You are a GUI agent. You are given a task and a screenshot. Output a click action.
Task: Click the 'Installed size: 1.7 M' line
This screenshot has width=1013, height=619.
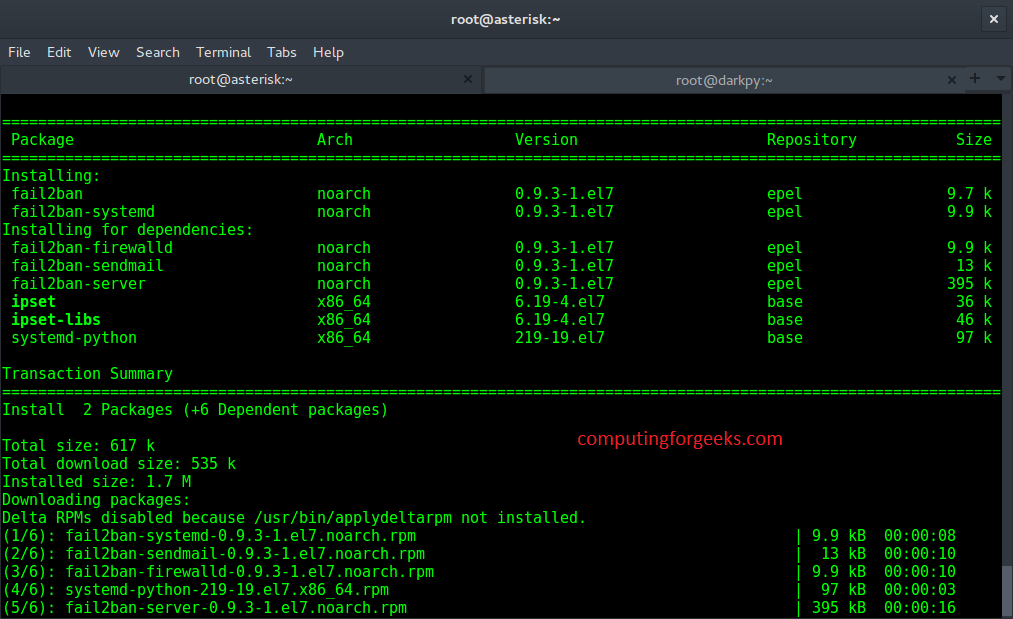click(96, 482)
